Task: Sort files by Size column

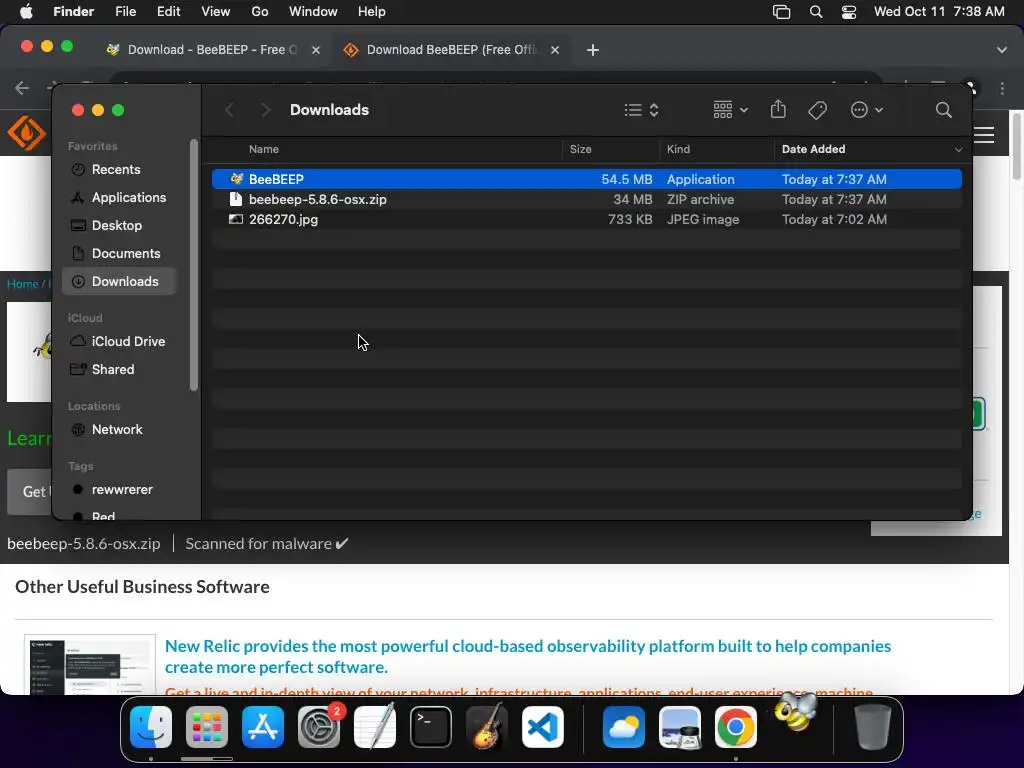Action: [x=581, y=150]
